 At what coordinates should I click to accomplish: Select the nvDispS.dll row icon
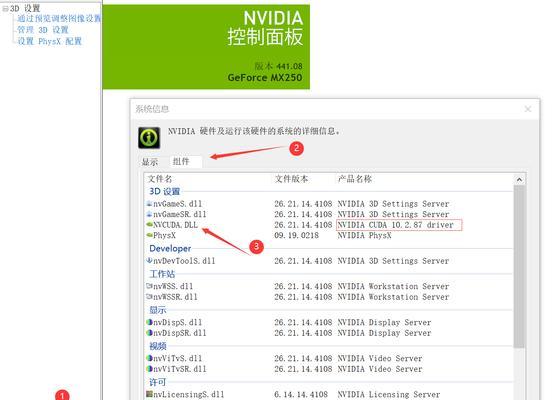point(149,322)
